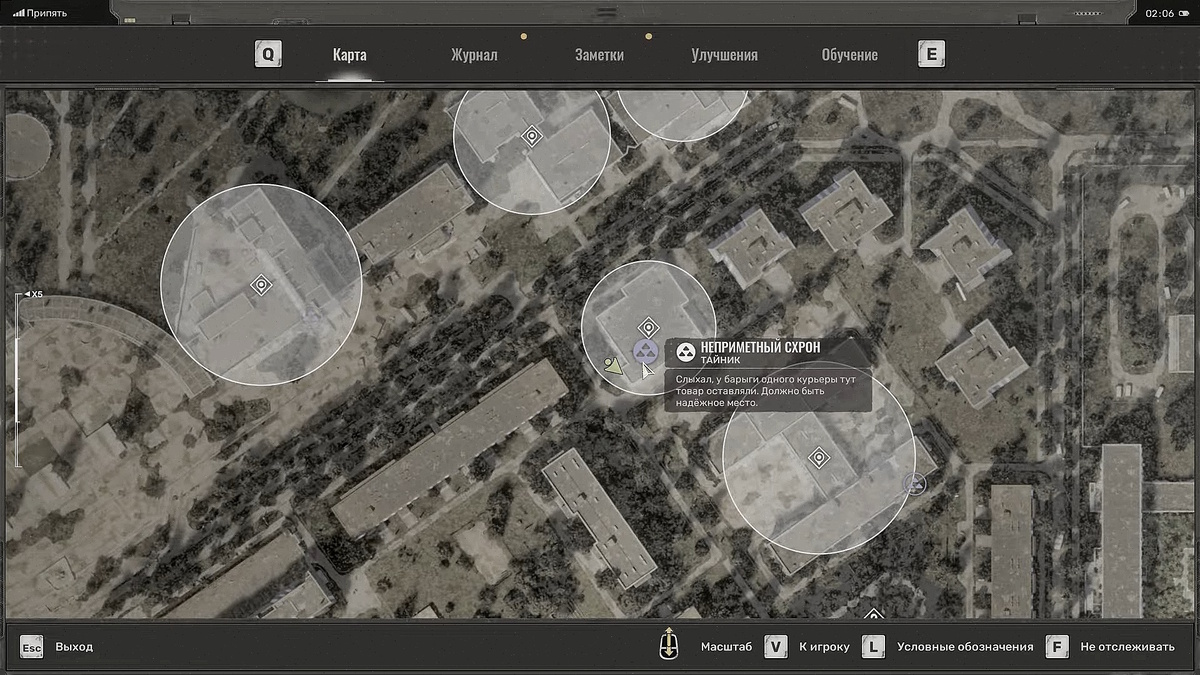Select the location pin below the stash tooltip
Image resolution: width=1200 pixels, height=675 pixels.
click(819, 458)
